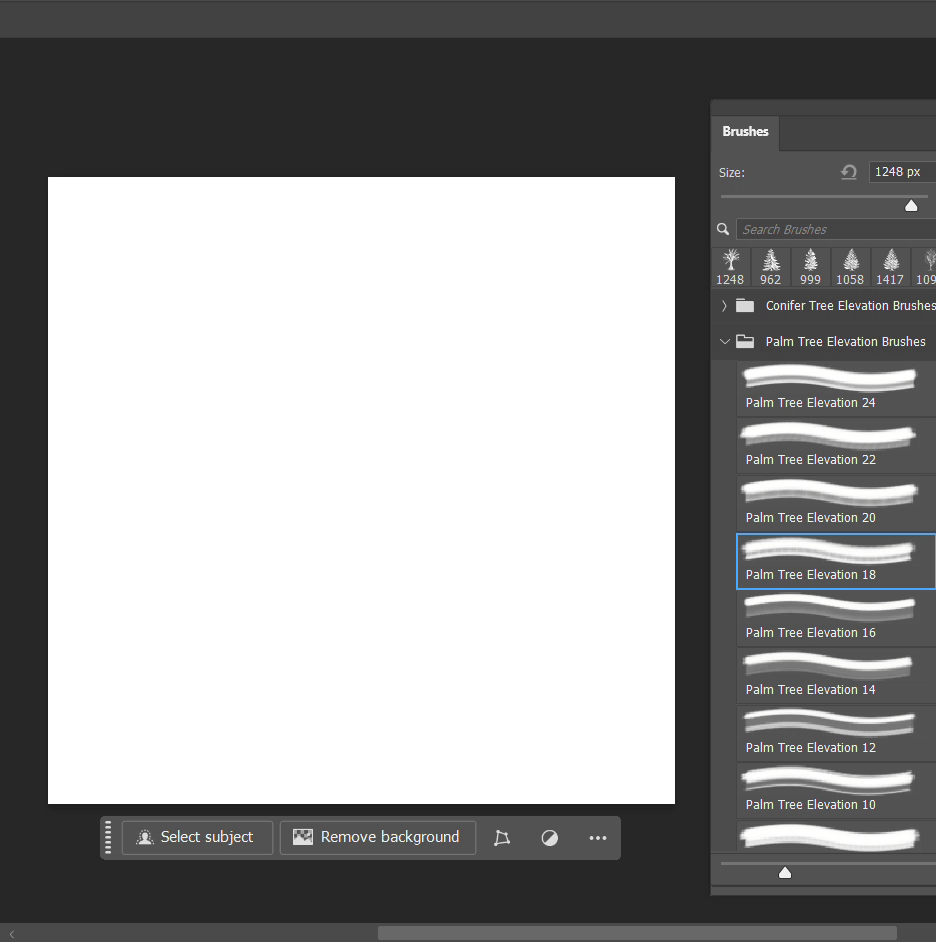Click the brush preview size slider handle
The image size is (936, 942).
click(785, 873)
